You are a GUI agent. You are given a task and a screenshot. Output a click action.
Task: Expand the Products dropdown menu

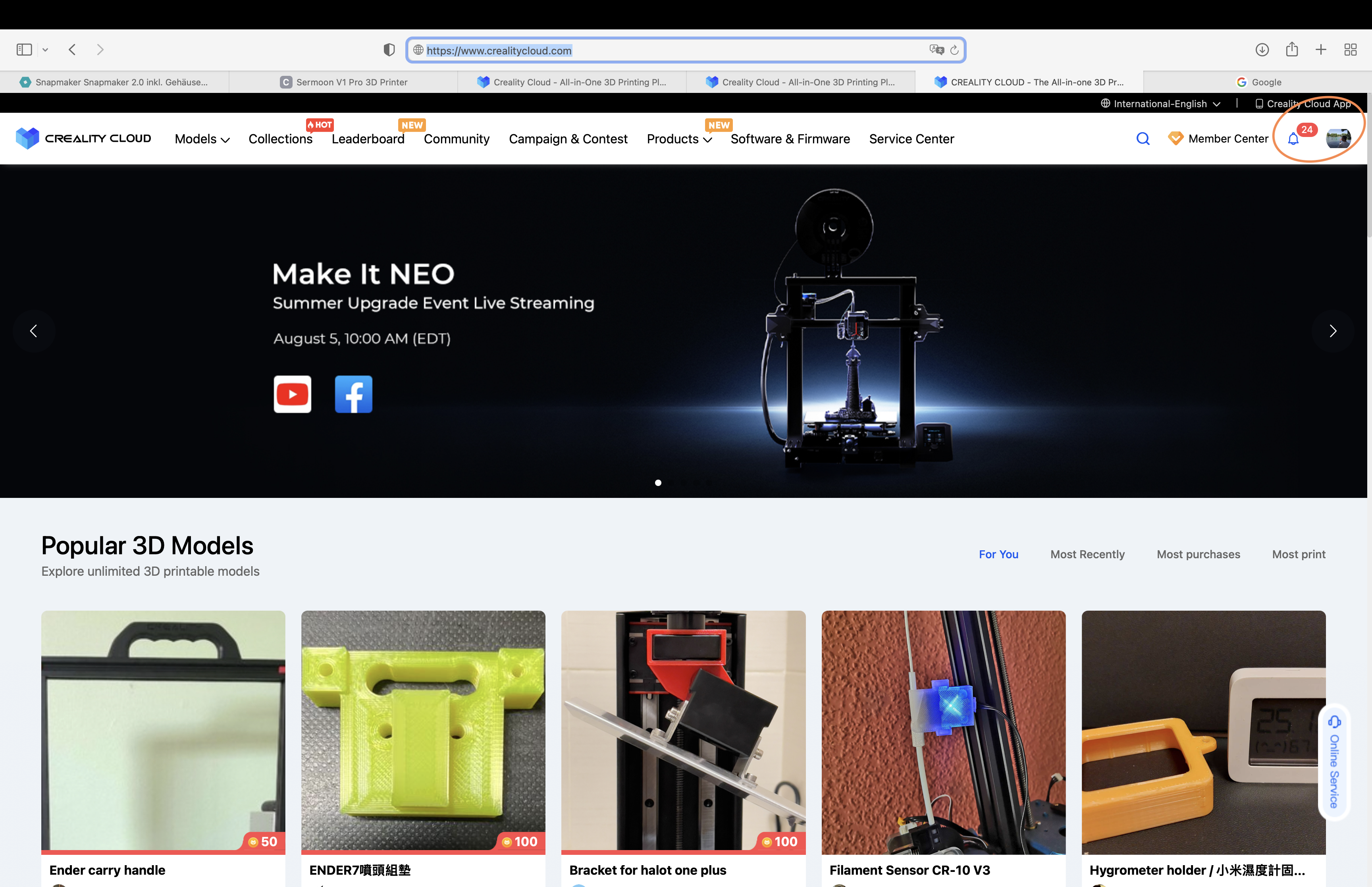[x=679, y=139]
